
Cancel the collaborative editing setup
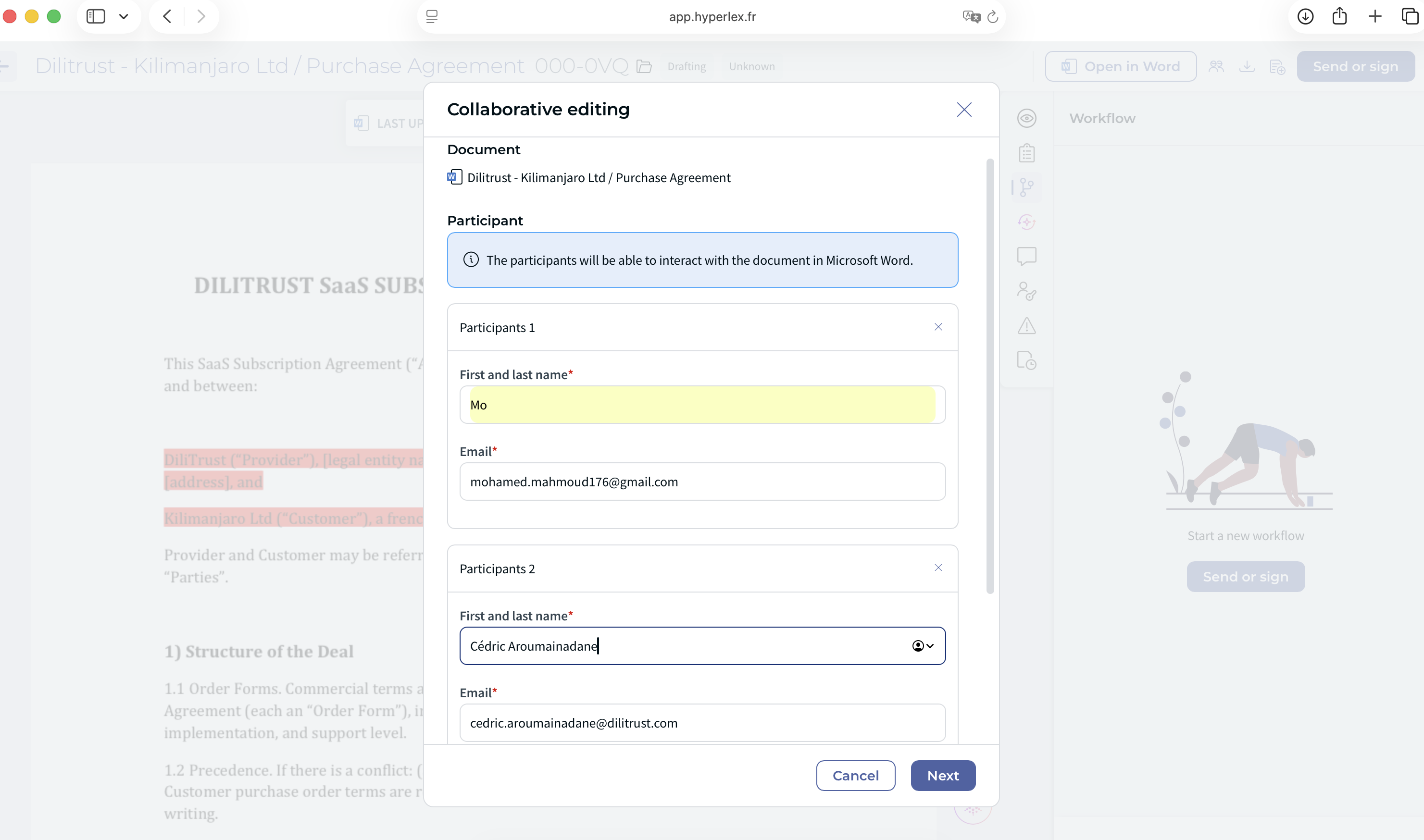tap(855, 776)
